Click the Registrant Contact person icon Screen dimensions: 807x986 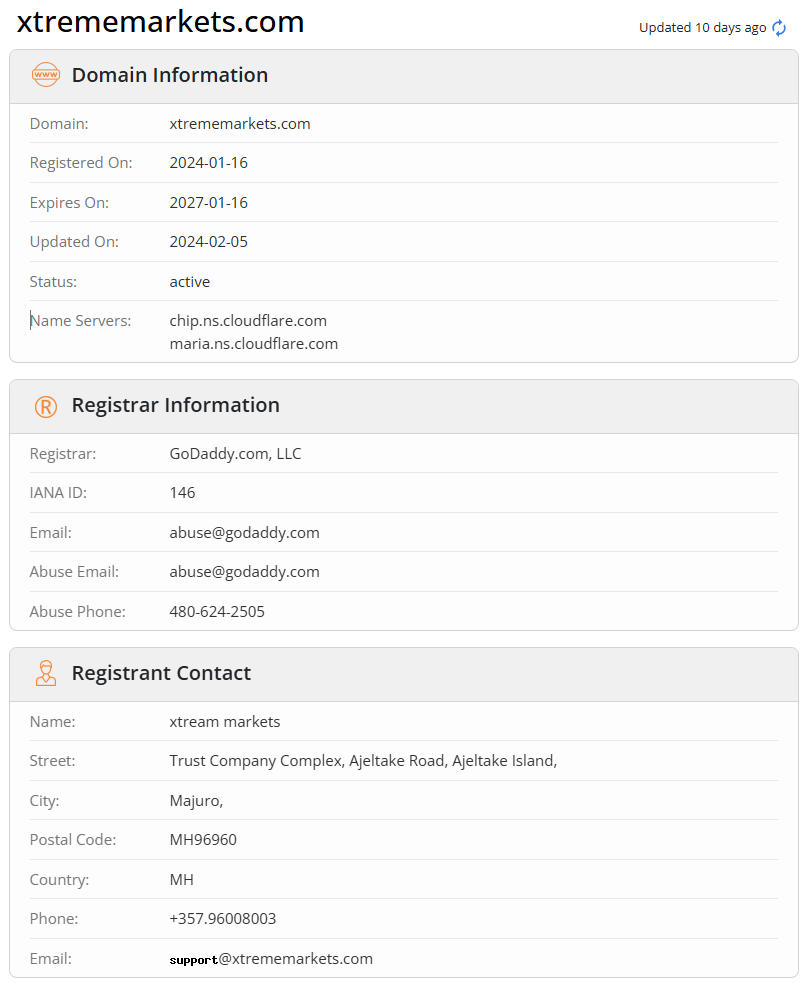46,673
